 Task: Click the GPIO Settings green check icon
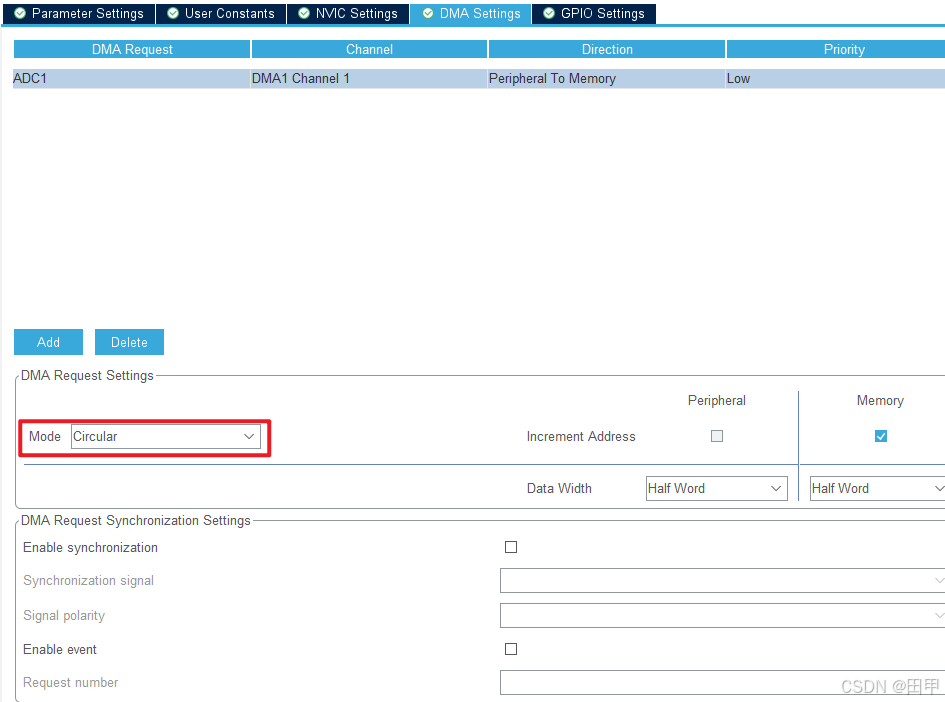click(549, 13)
